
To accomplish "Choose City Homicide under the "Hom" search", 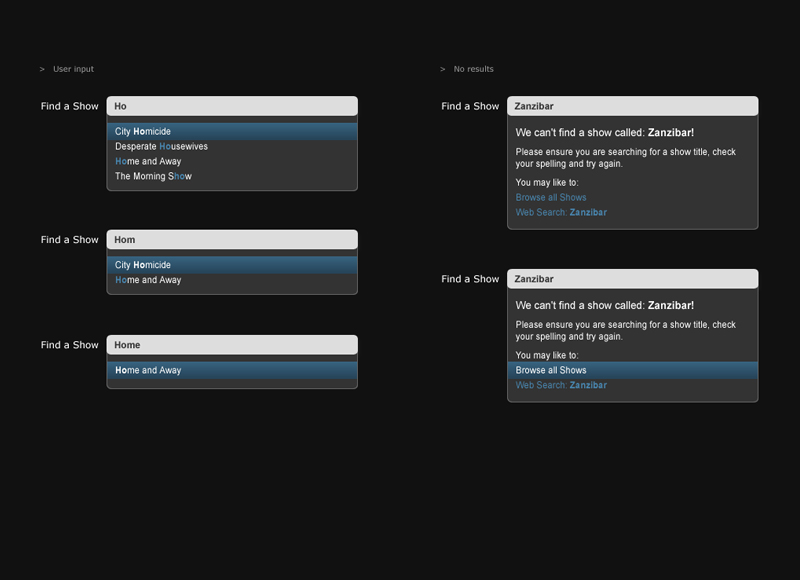I will point(231,265).
